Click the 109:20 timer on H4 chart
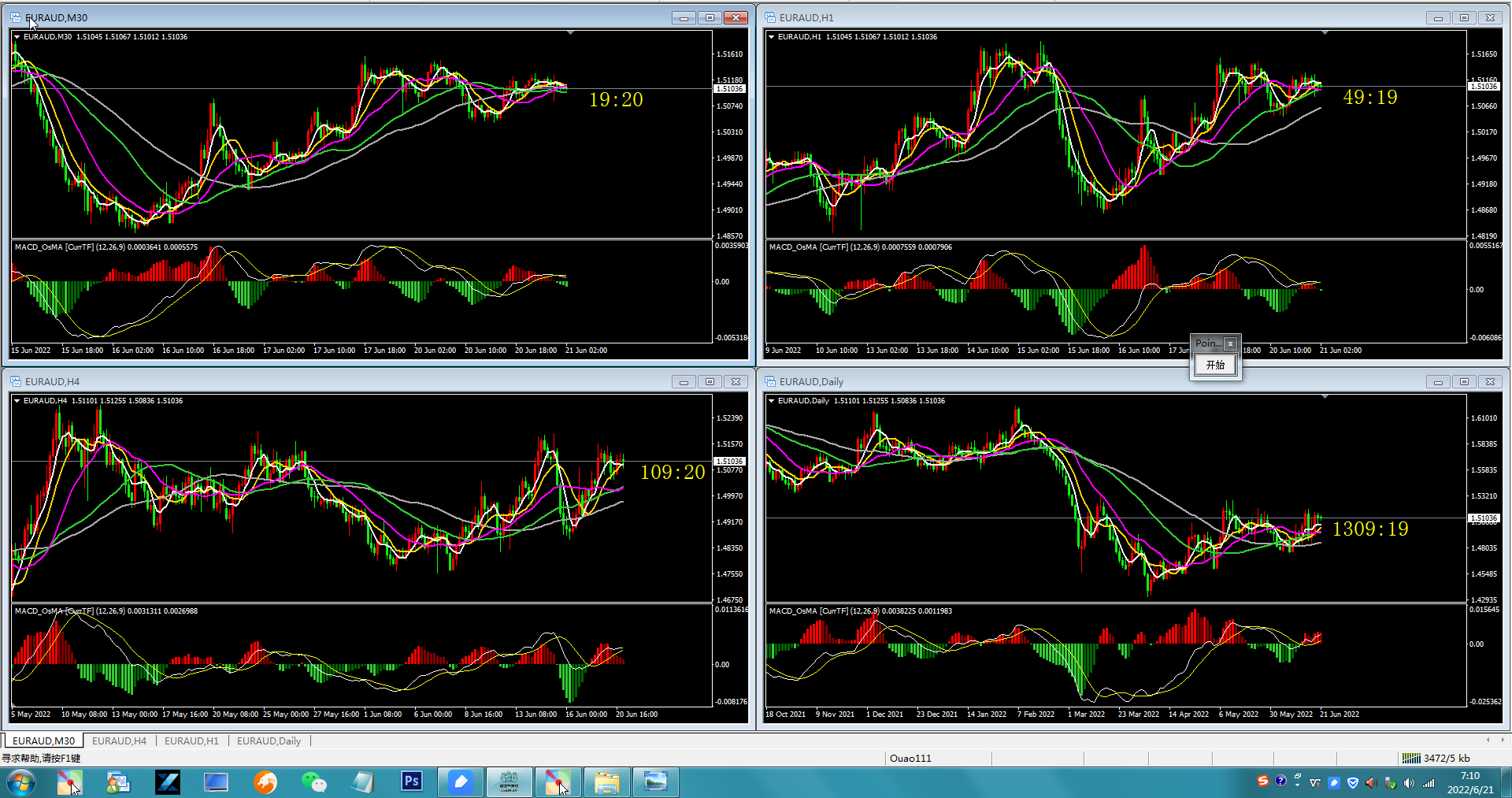Viewport: 1512px width, 798px height. point(673,472)
